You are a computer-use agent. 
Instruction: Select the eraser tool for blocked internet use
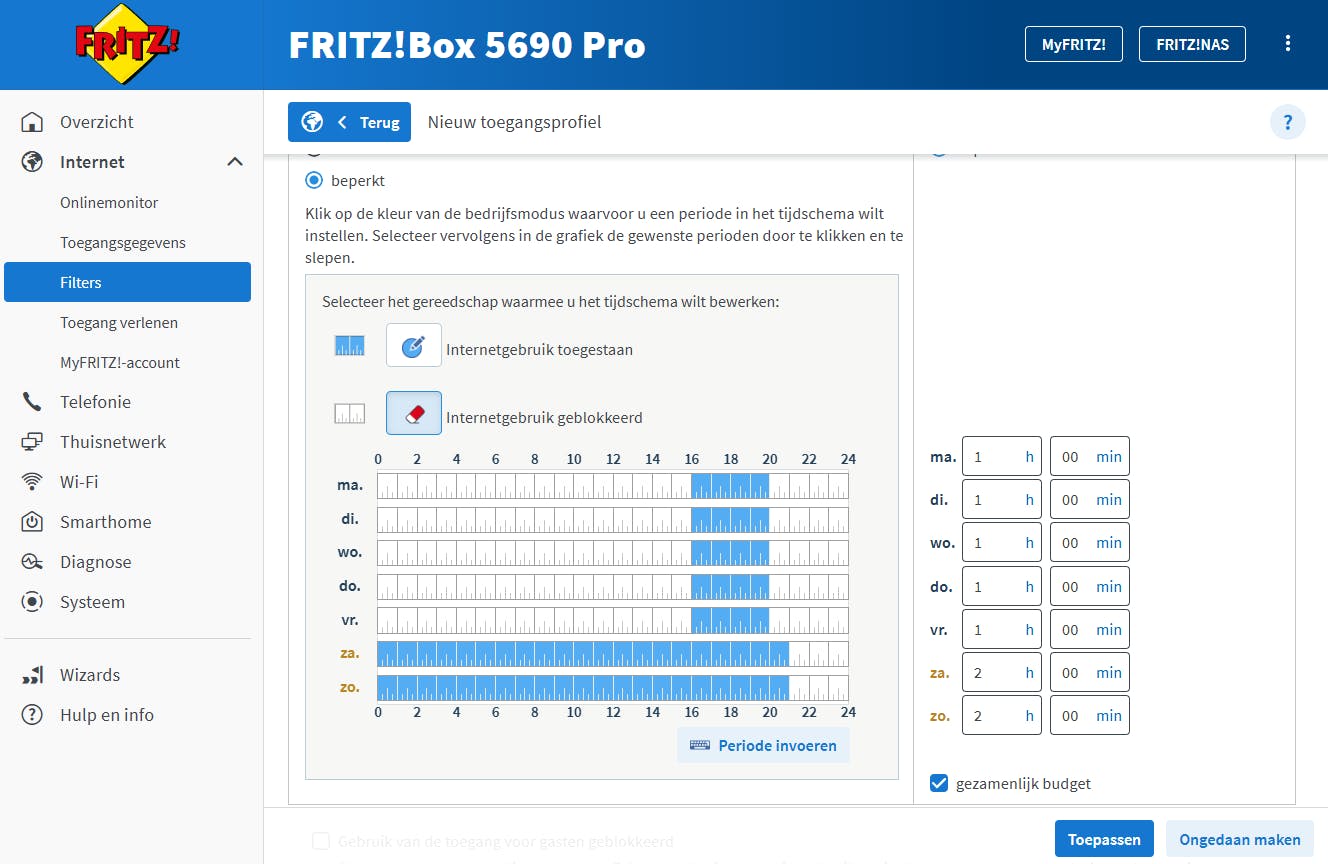point(414,413)
